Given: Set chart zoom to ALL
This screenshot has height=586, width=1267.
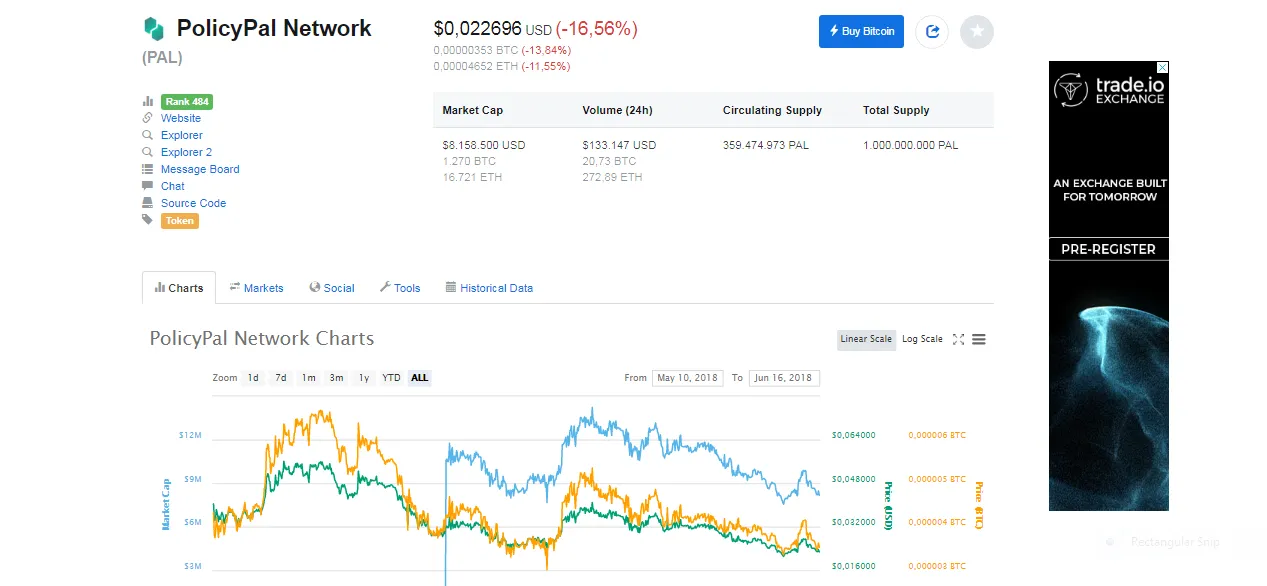Looking at the screenshot, I should click(x=419, y=378).
